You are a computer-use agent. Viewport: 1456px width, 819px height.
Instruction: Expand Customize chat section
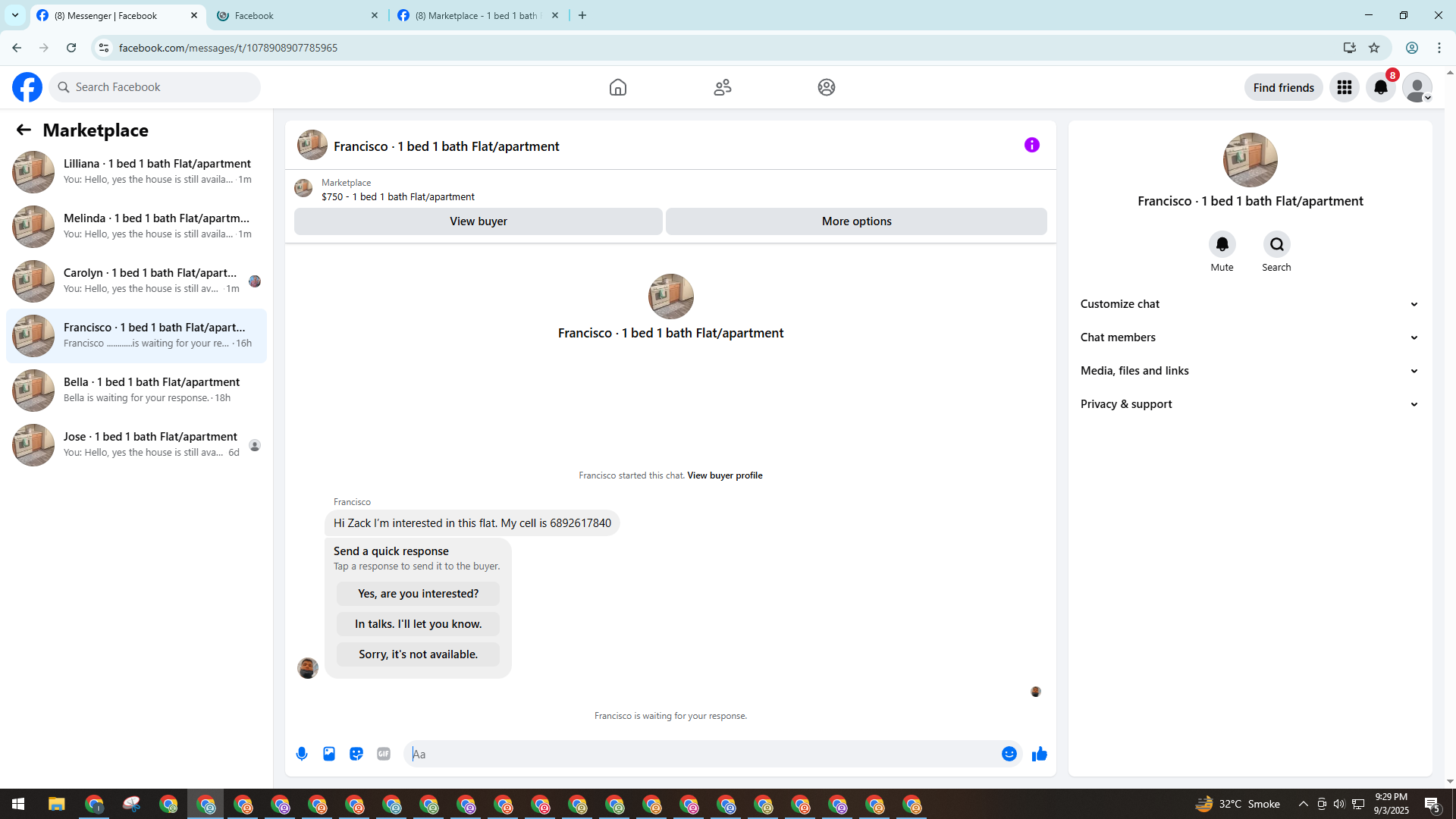(1250, 304)
